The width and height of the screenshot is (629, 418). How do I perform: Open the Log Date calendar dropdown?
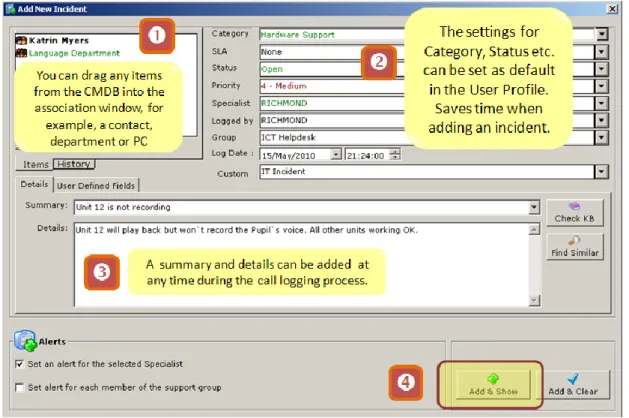(336, 154)
